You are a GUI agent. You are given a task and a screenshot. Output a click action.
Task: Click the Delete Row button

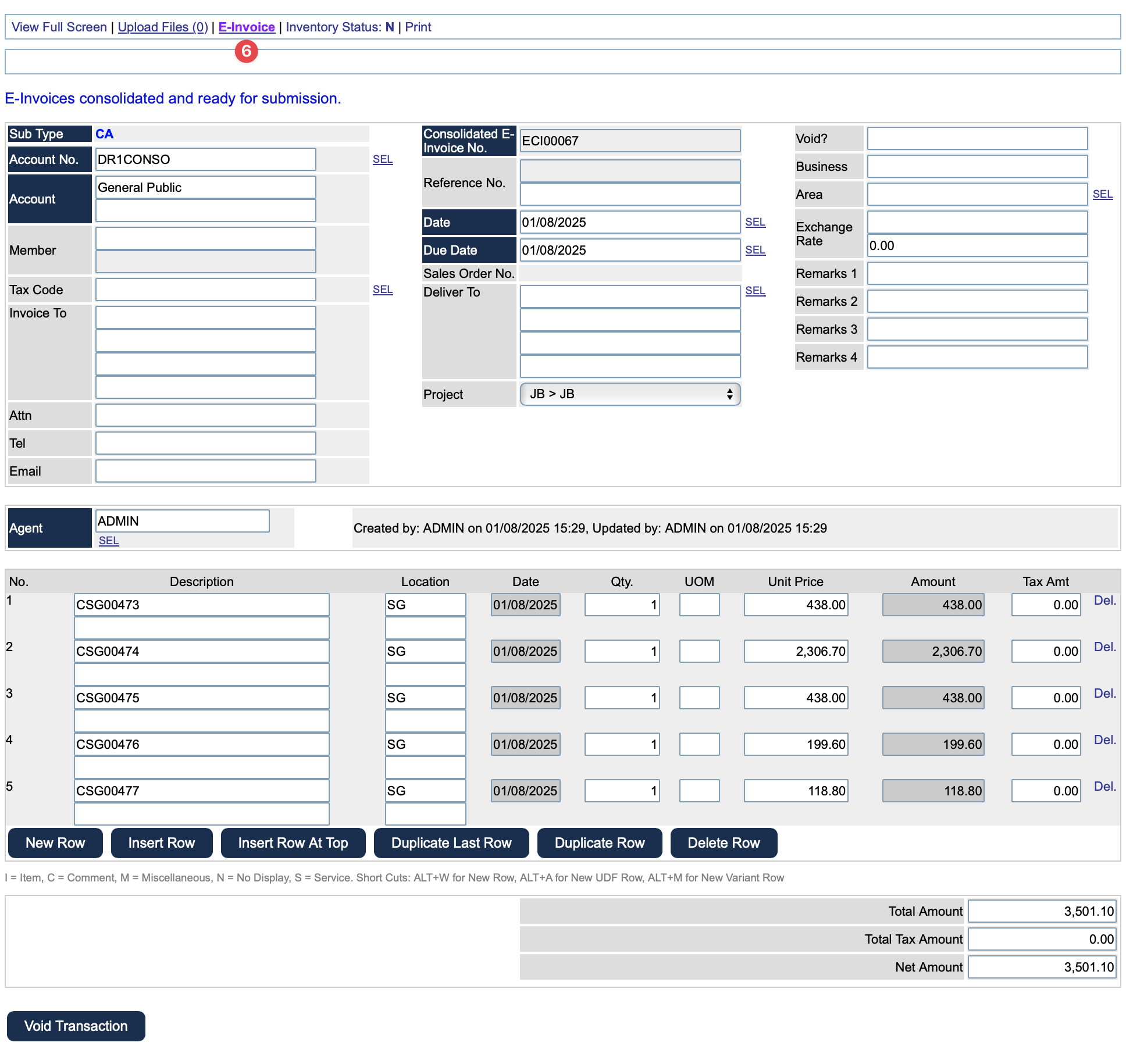(x=724, y=843)
